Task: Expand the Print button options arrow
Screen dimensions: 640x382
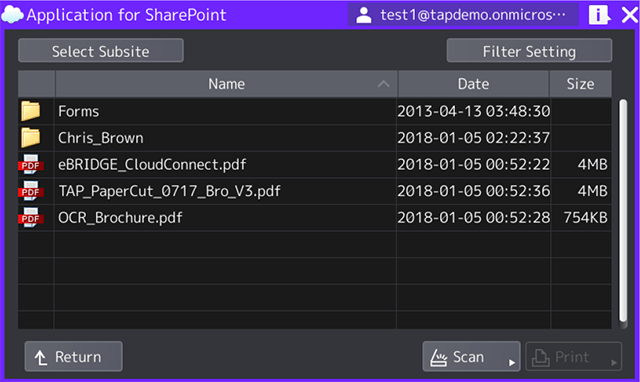Action: (613, 362)
